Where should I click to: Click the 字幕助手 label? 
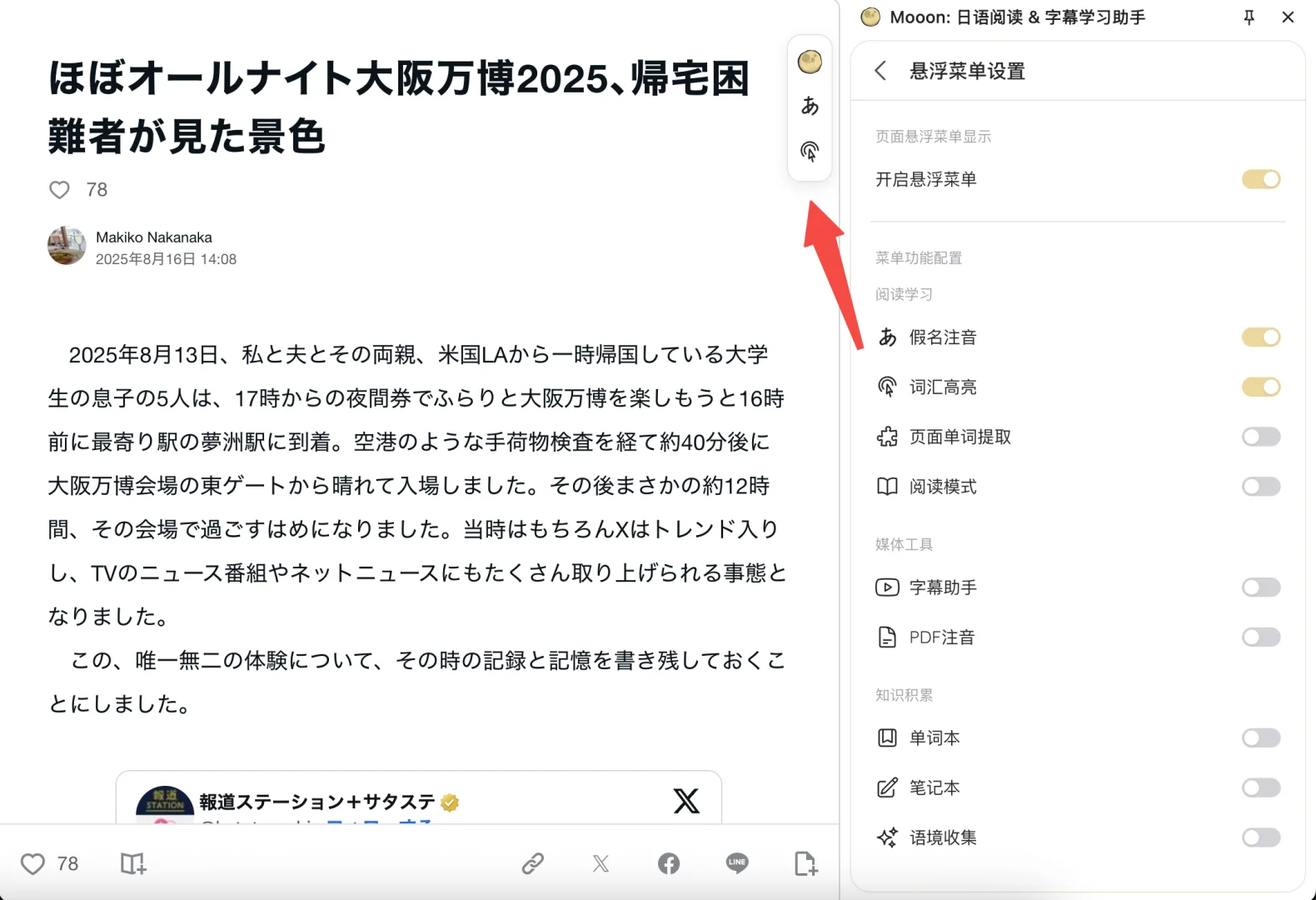[943, 587]
